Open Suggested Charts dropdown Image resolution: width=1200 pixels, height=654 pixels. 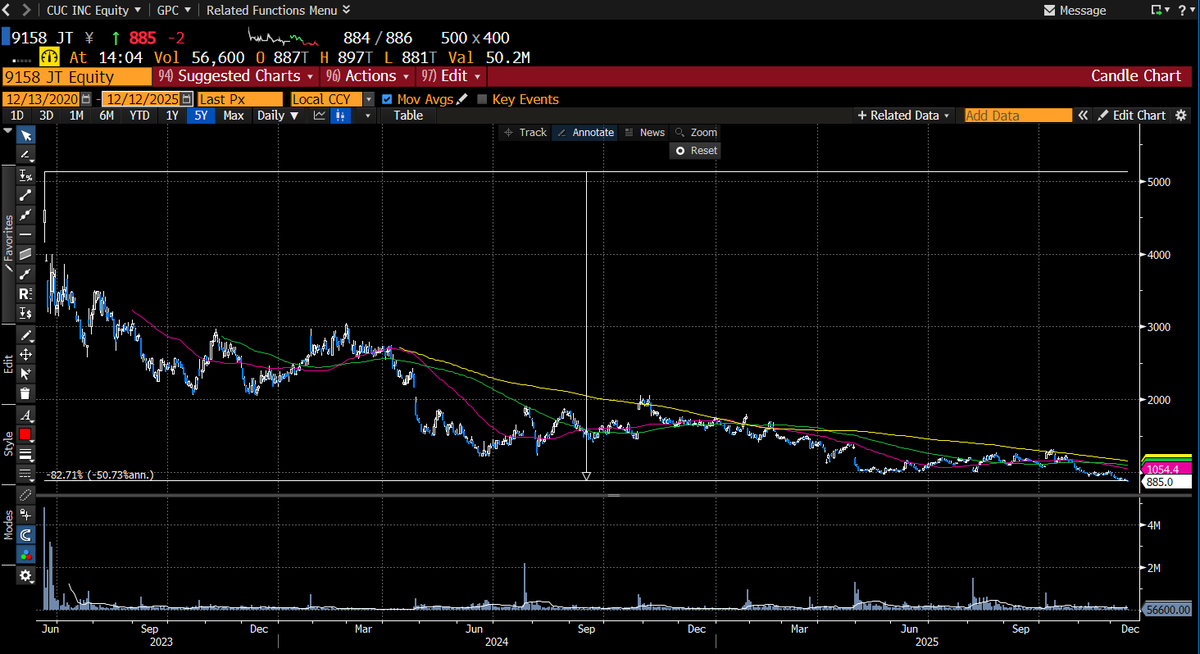[x=237, y=76]
